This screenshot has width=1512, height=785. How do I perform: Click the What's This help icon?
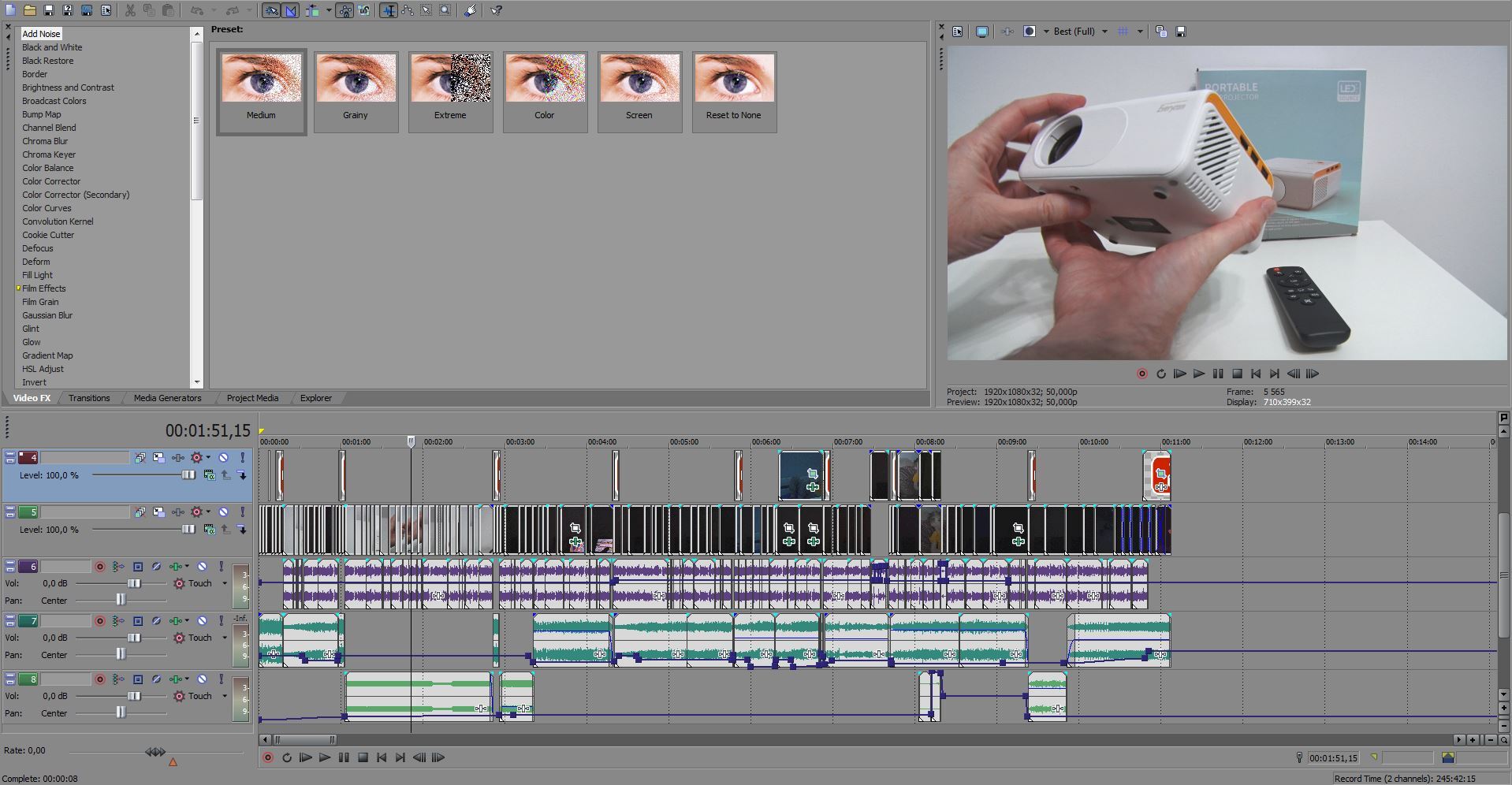click(496, 10)
